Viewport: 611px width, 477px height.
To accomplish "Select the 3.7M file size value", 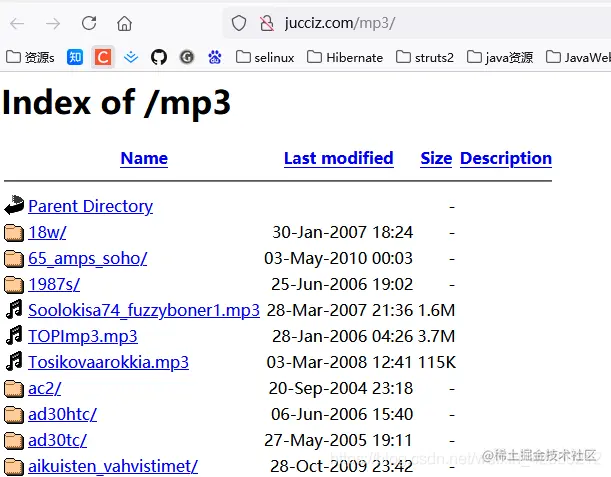I will [436, 336].
